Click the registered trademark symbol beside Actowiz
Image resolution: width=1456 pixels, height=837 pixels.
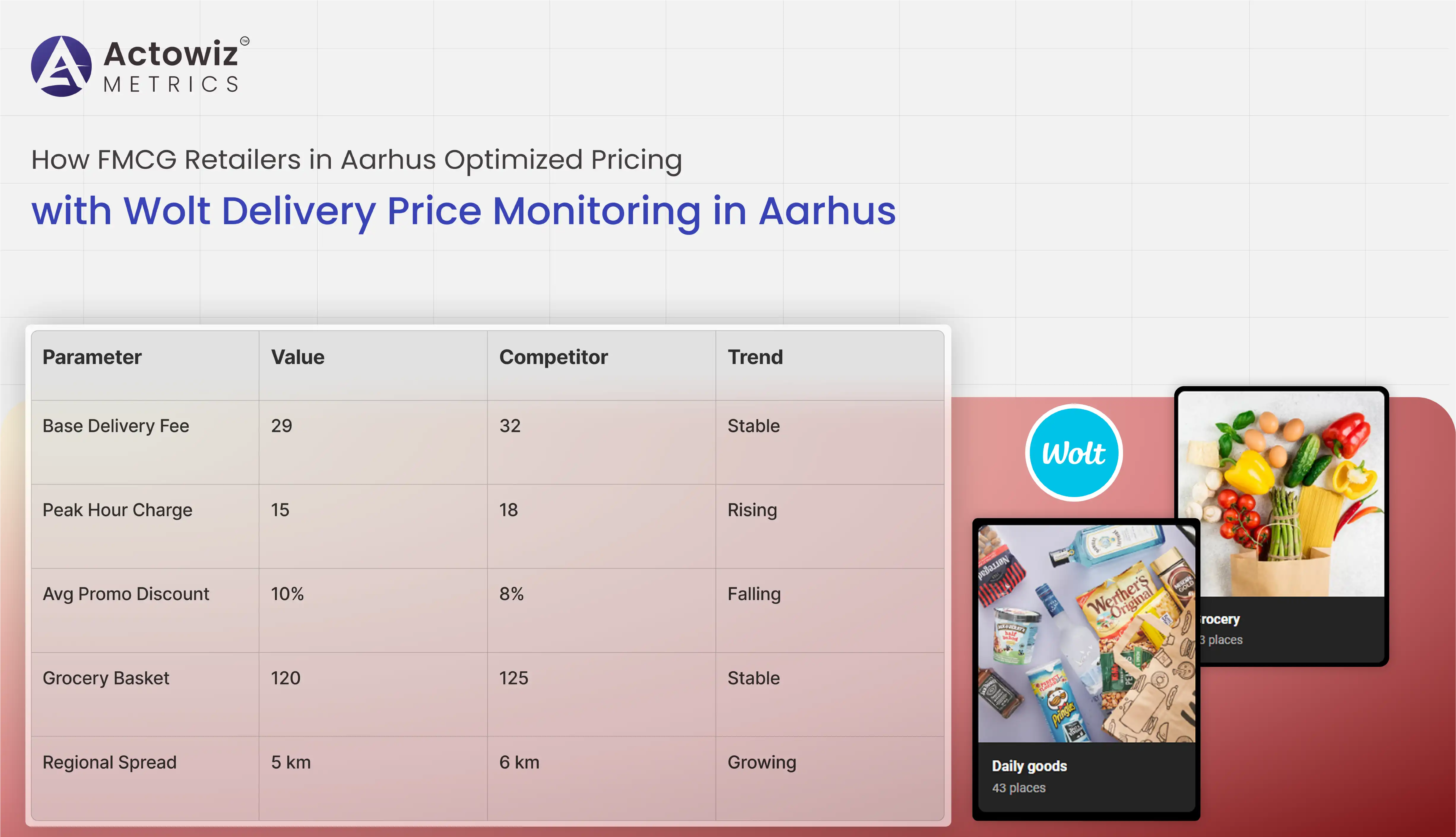pos(245,41)
